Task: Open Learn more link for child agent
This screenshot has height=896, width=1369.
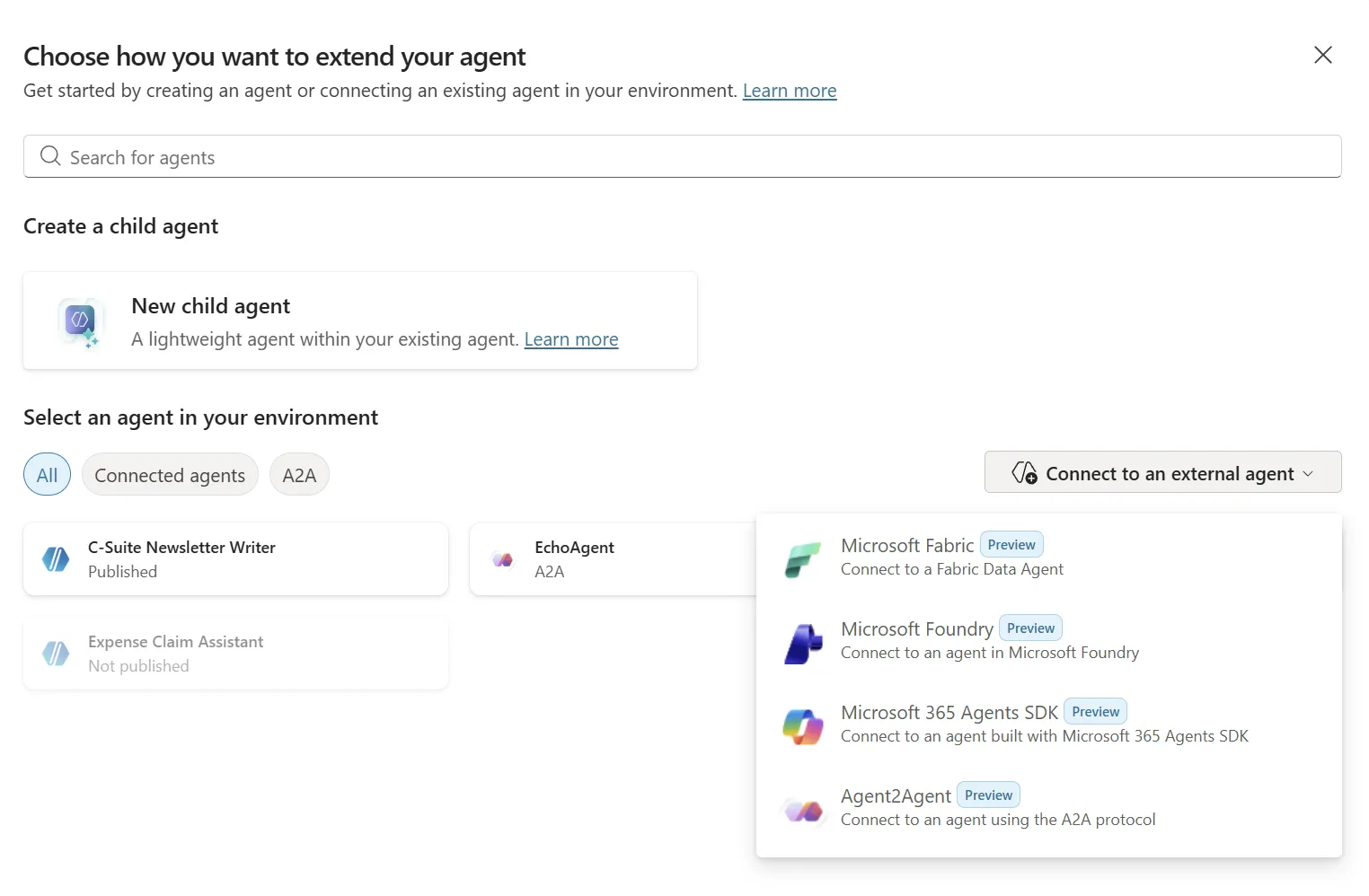Action: coord(571,339)
